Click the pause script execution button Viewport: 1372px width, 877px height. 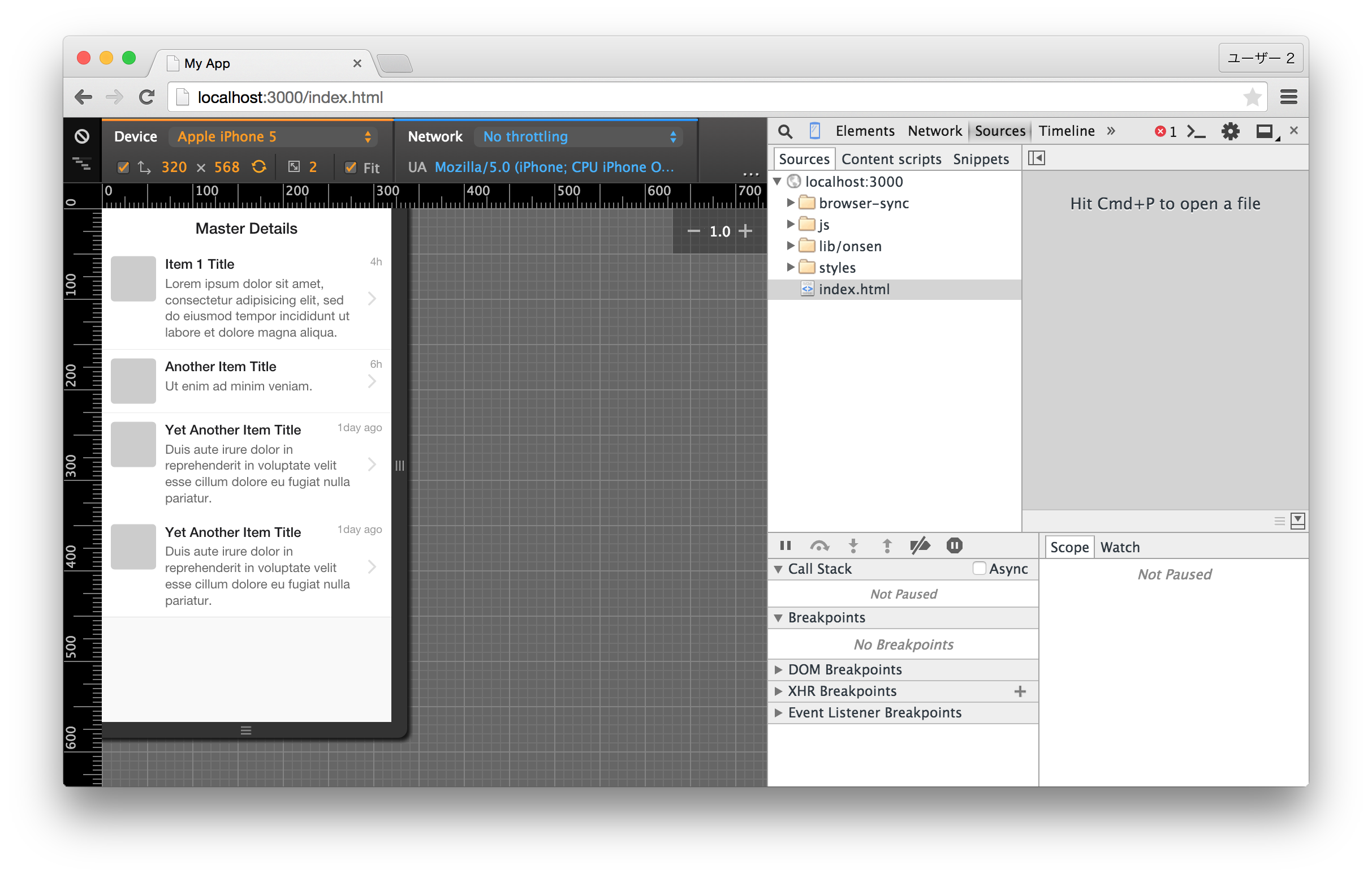[x=785, y=545]
